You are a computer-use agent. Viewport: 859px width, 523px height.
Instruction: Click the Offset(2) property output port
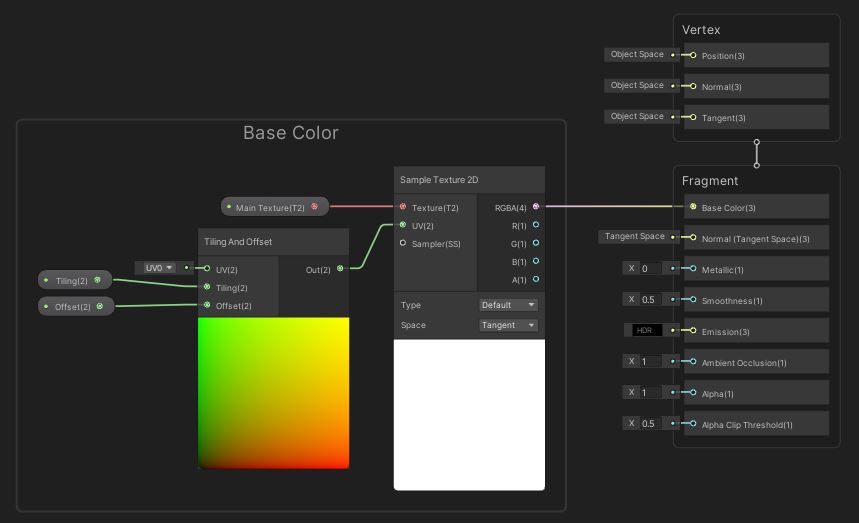pos(100,306)
